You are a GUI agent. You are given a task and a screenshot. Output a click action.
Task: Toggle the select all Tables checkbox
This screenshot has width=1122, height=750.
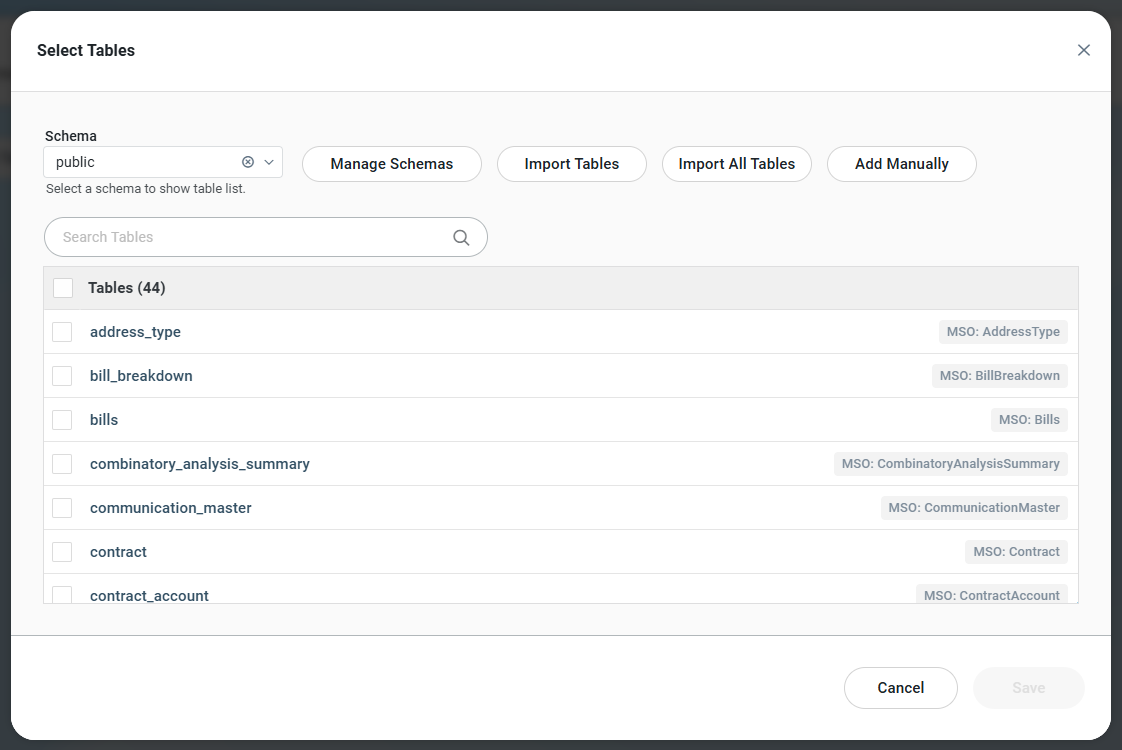(63, 288)
